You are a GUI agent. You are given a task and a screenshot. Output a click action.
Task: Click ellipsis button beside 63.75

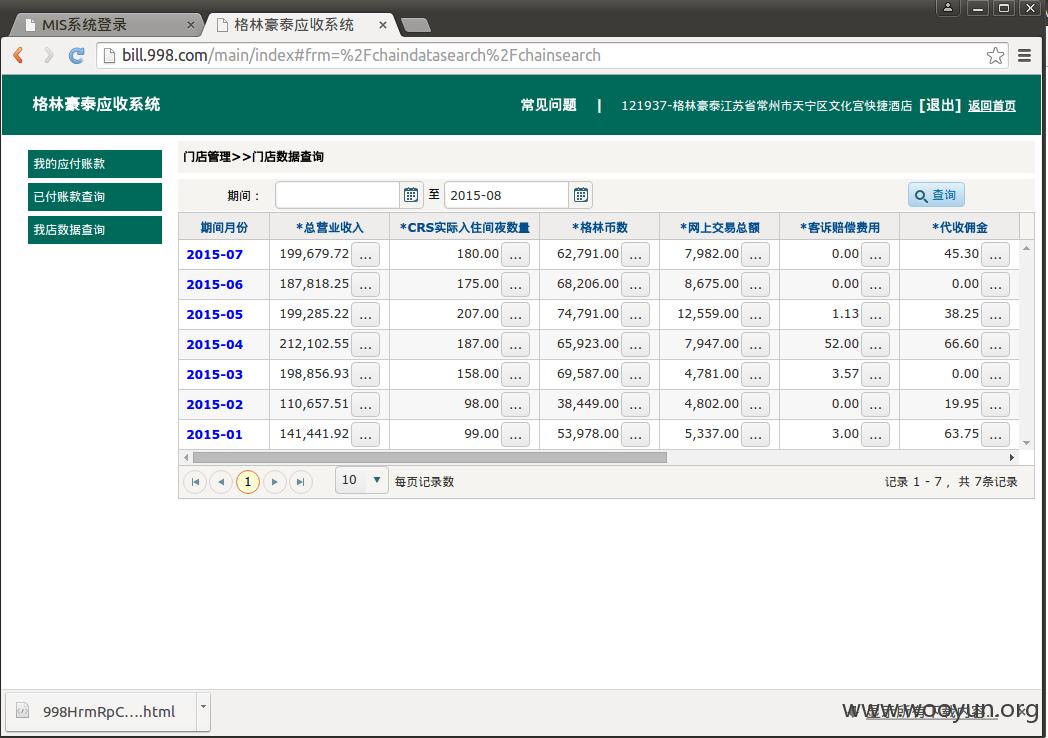[x=995, y=435]
